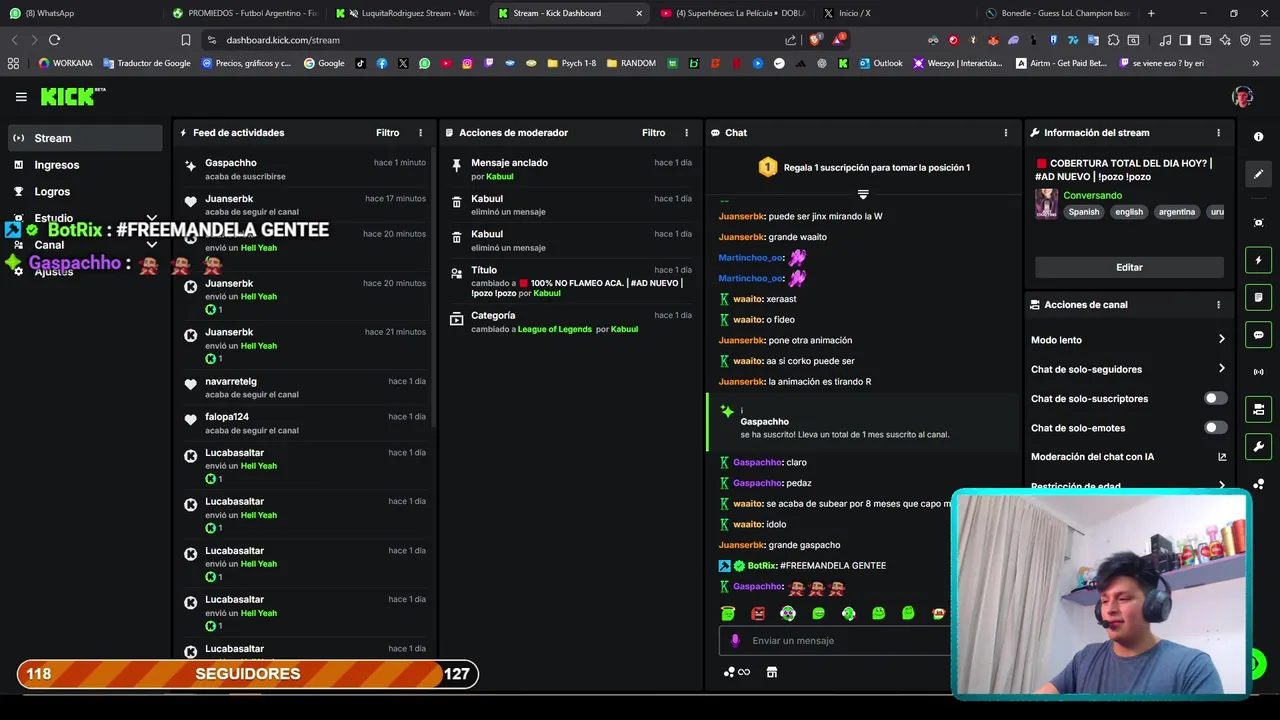Click the League of Legends category link
The image size is (1280, 720).
[x=554, y=330]
